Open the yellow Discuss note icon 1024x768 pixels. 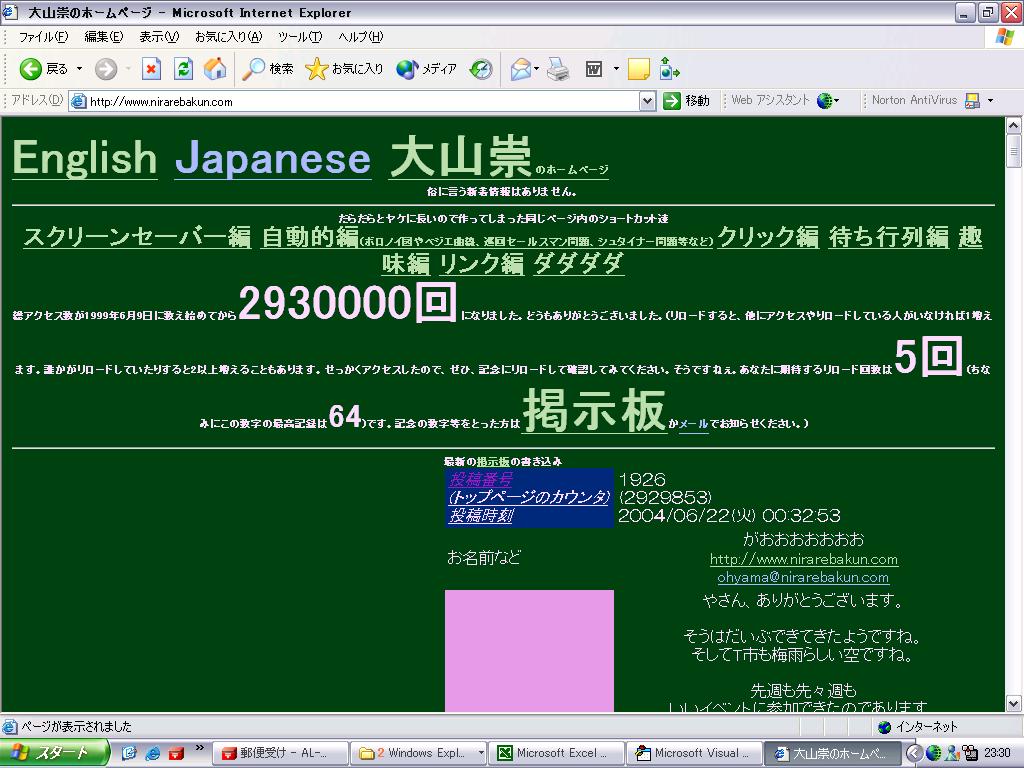point(639,69)
